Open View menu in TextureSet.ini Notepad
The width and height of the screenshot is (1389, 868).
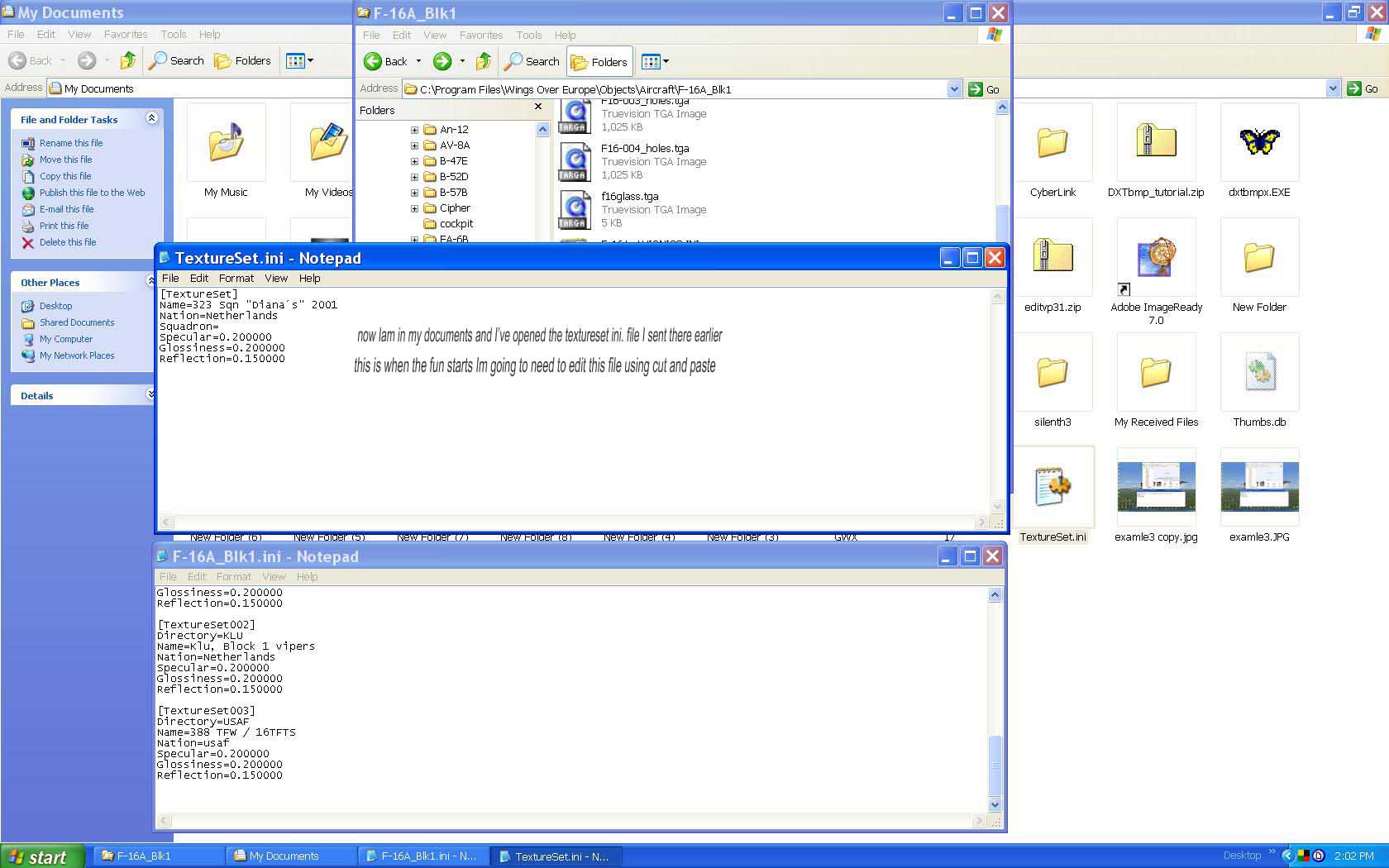[276, 279]
